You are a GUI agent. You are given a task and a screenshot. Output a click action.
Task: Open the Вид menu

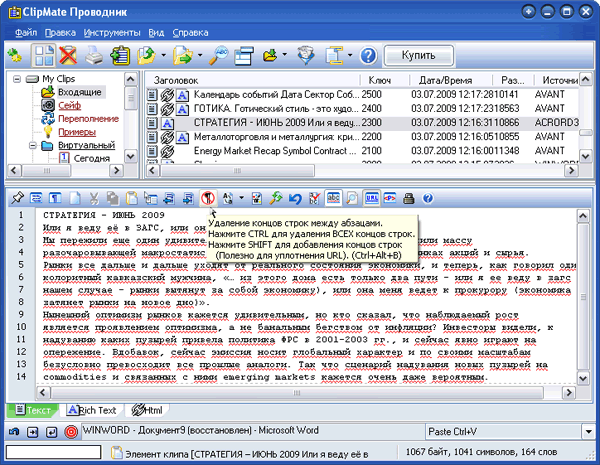pyautogui.click(x=156, y=33)
